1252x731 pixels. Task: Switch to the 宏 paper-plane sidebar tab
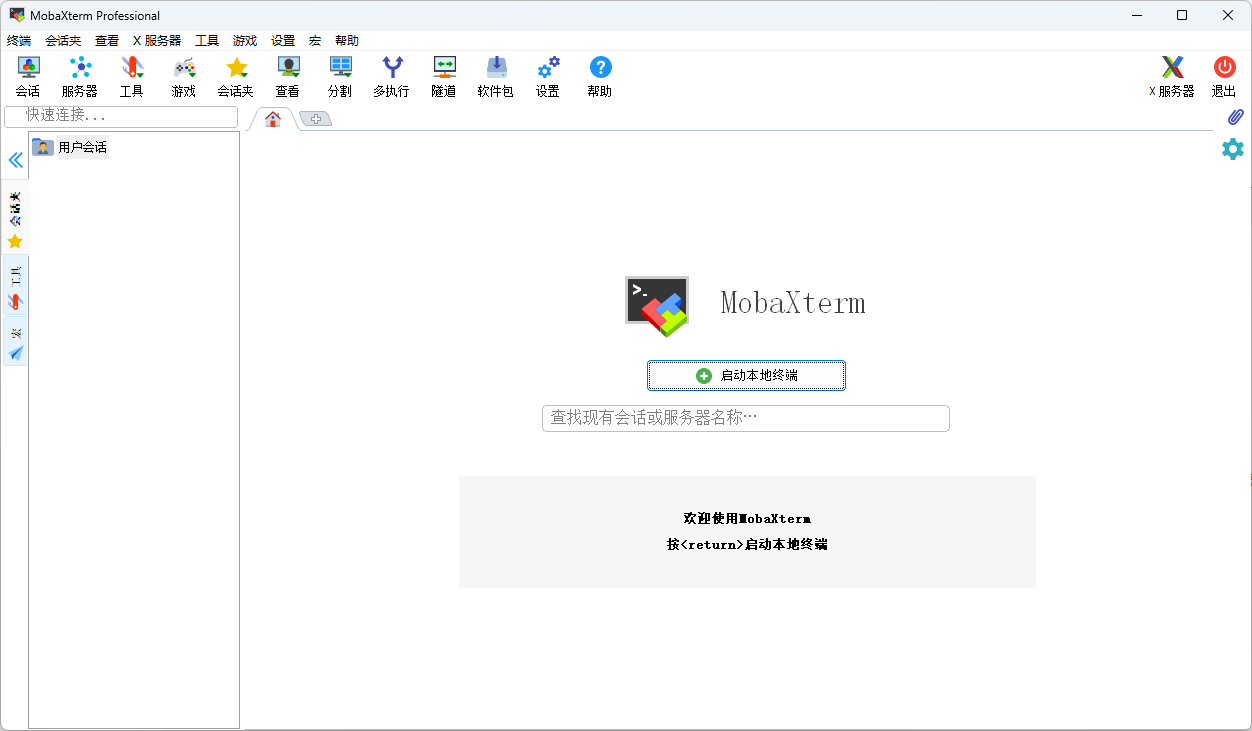coord(15,342)
